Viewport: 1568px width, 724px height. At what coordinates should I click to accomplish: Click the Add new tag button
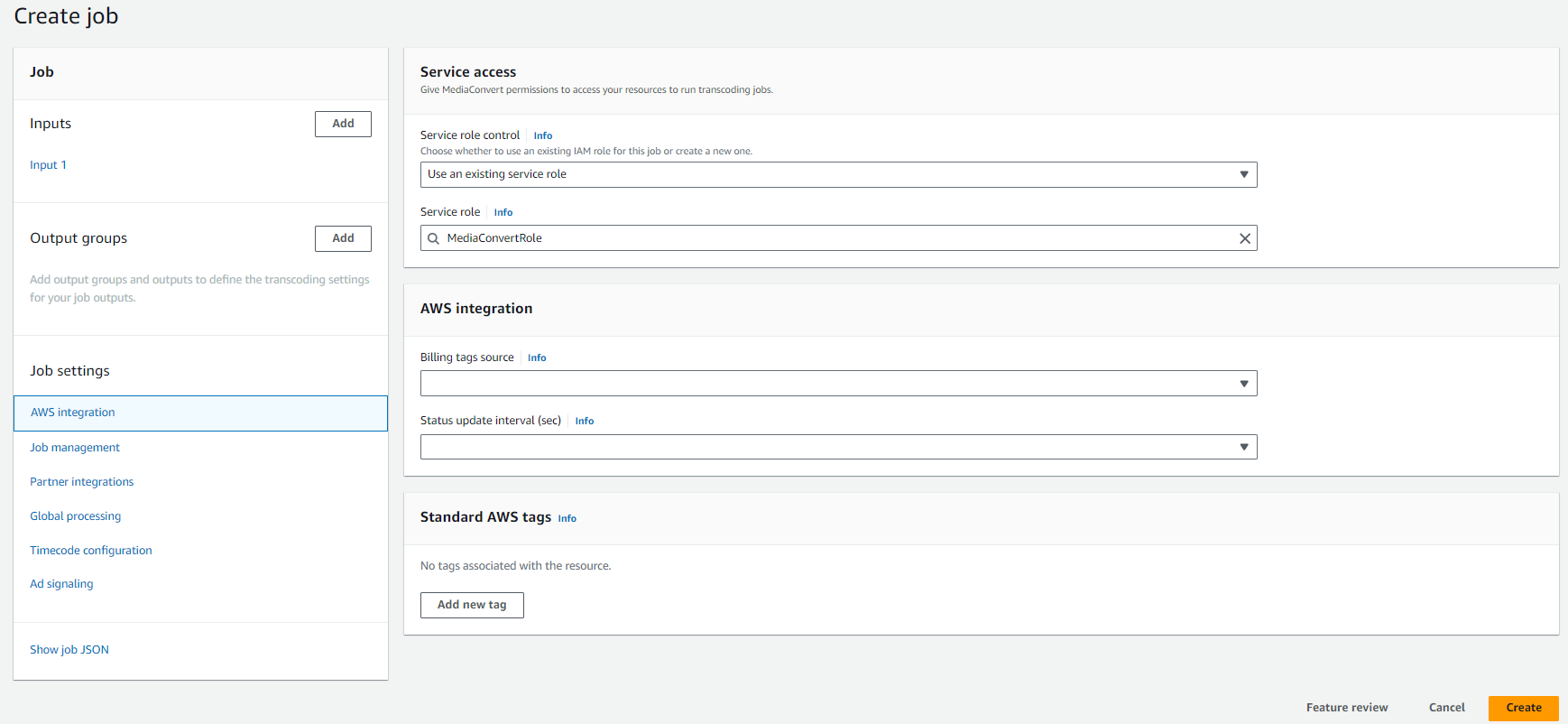(472, 605)
